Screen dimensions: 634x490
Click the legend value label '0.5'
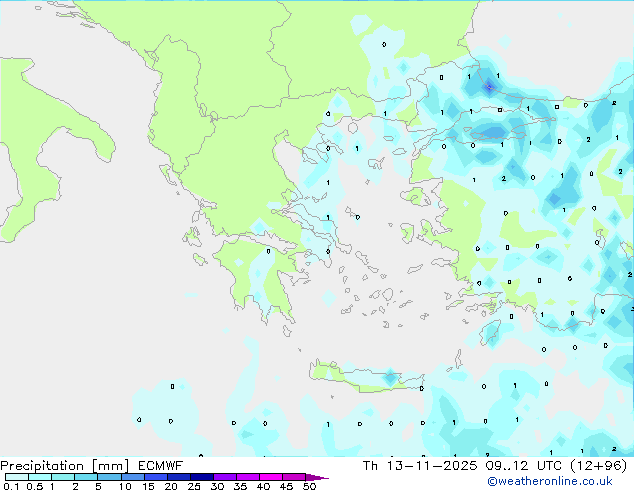[35, 486]
